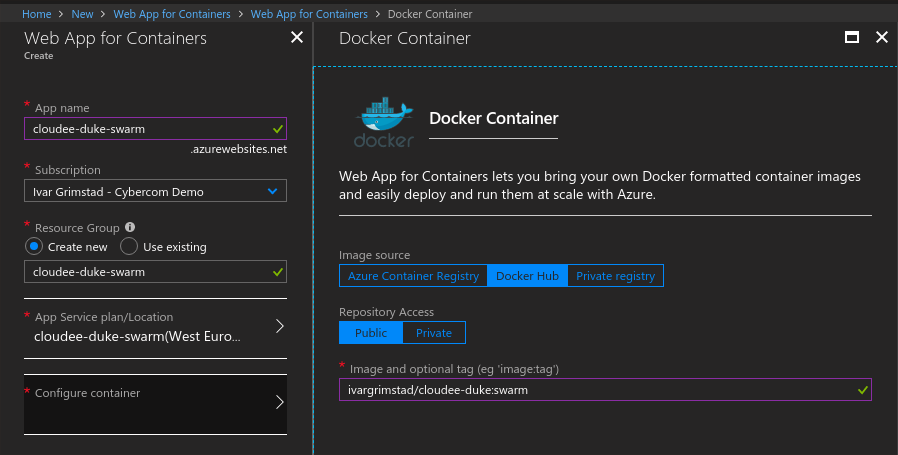The width and height of the screenshot is (898, 455).
Task: Open App Service plan/Location settings
Action: [155, 328]
